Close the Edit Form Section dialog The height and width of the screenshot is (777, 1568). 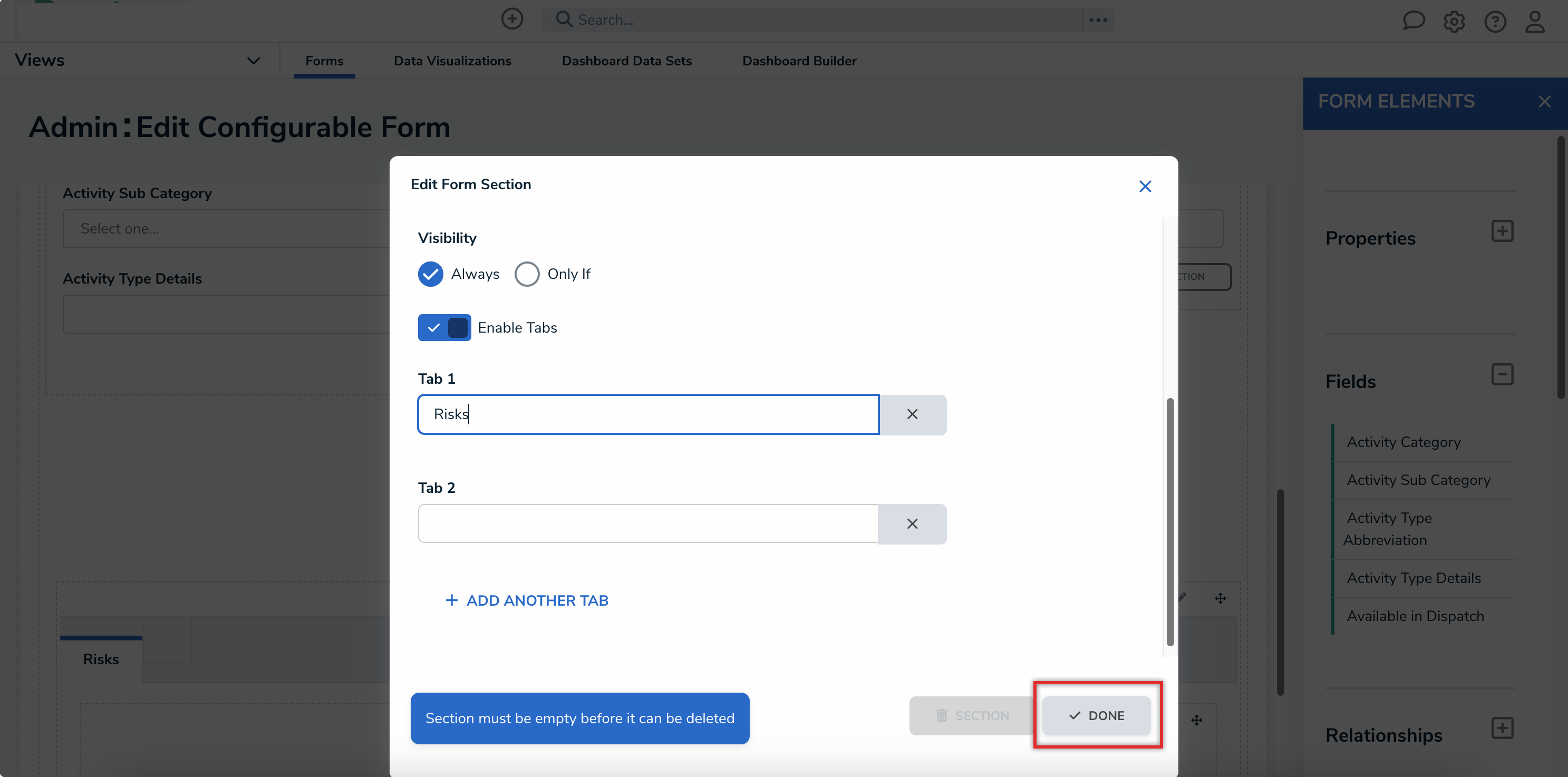[x=1145, y=186]
